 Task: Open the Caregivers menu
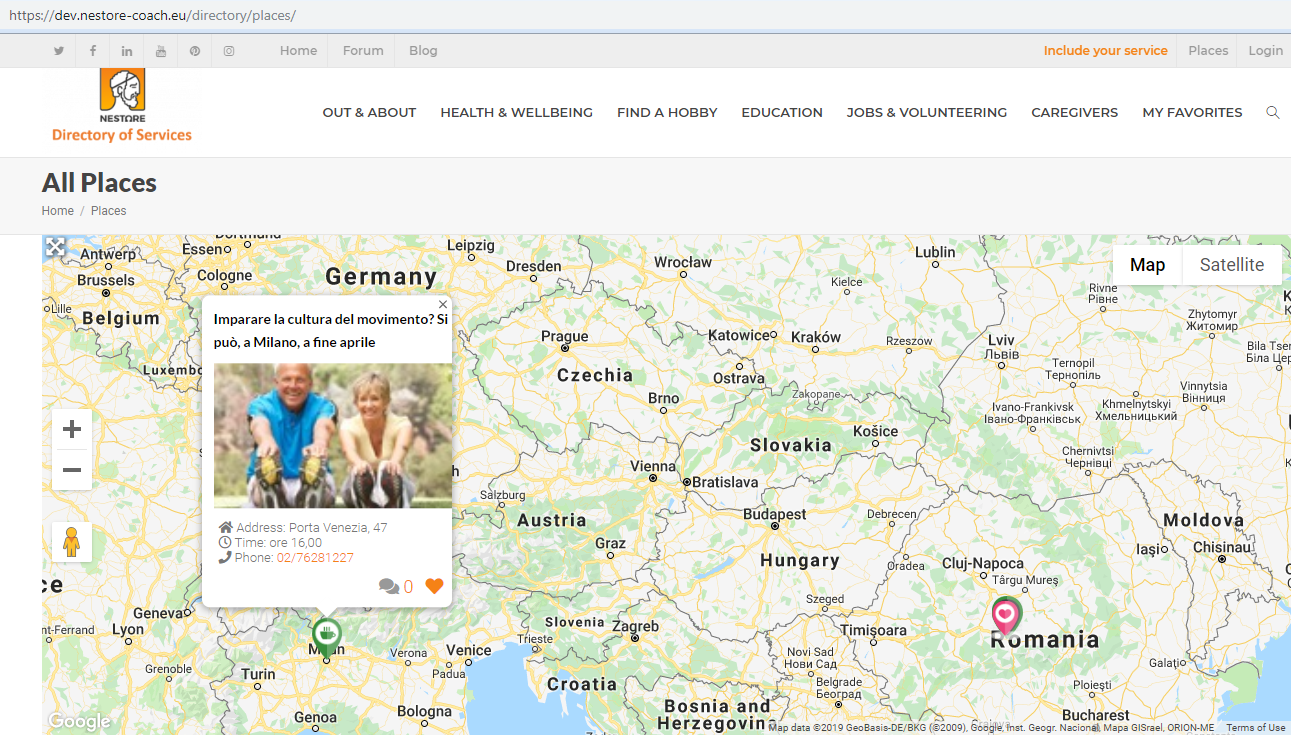point(1075,113)
